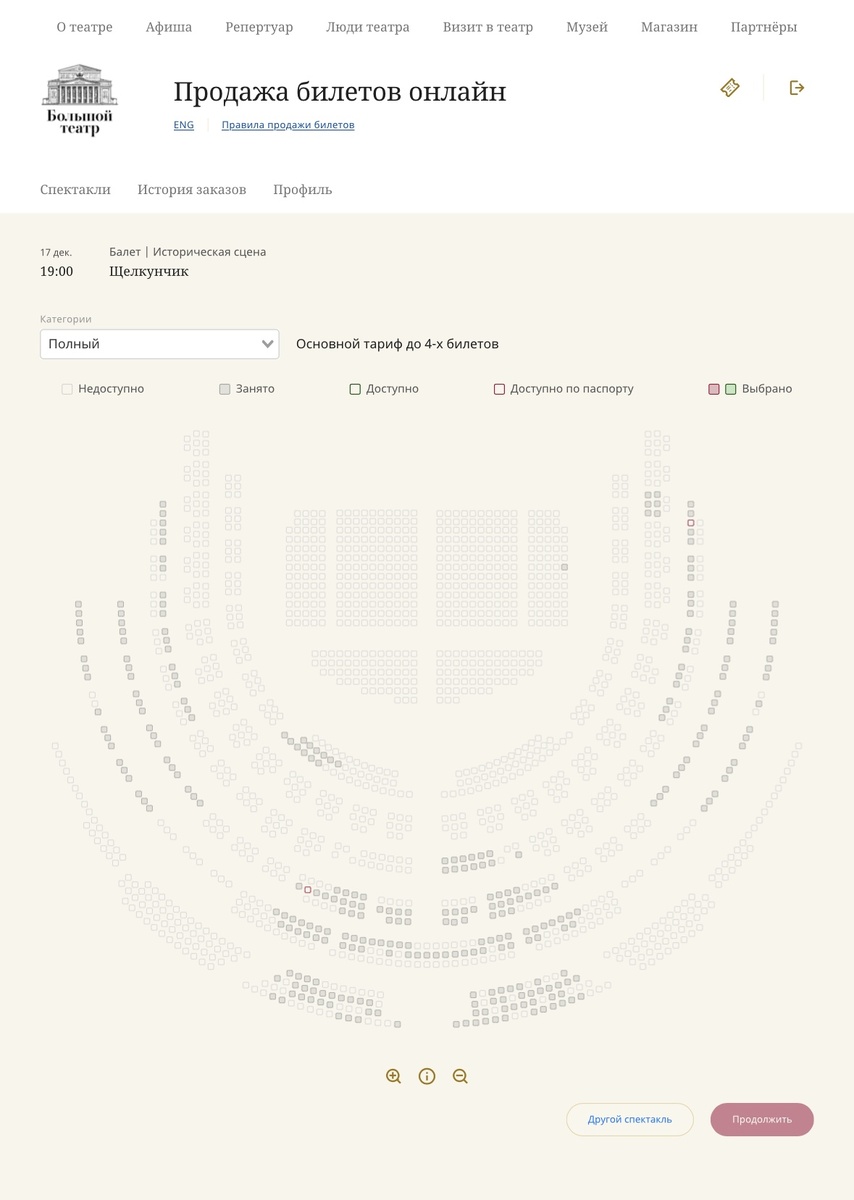Choose Другой спектакль button
This screenshot has width=854, height=1200.
(630, 1119)
